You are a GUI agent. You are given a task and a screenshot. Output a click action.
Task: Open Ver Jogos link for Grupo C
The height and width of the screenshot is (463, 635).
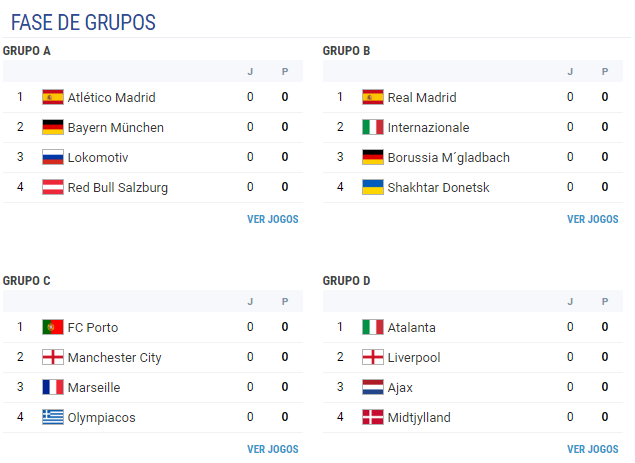[273, 449]
